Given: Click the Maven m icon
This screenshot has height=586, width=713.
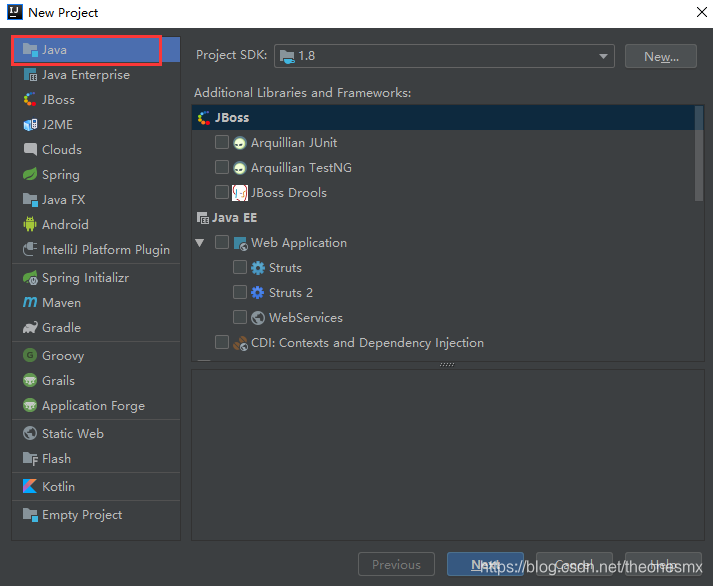Looking at the screenshot, I should click(30, 302).
